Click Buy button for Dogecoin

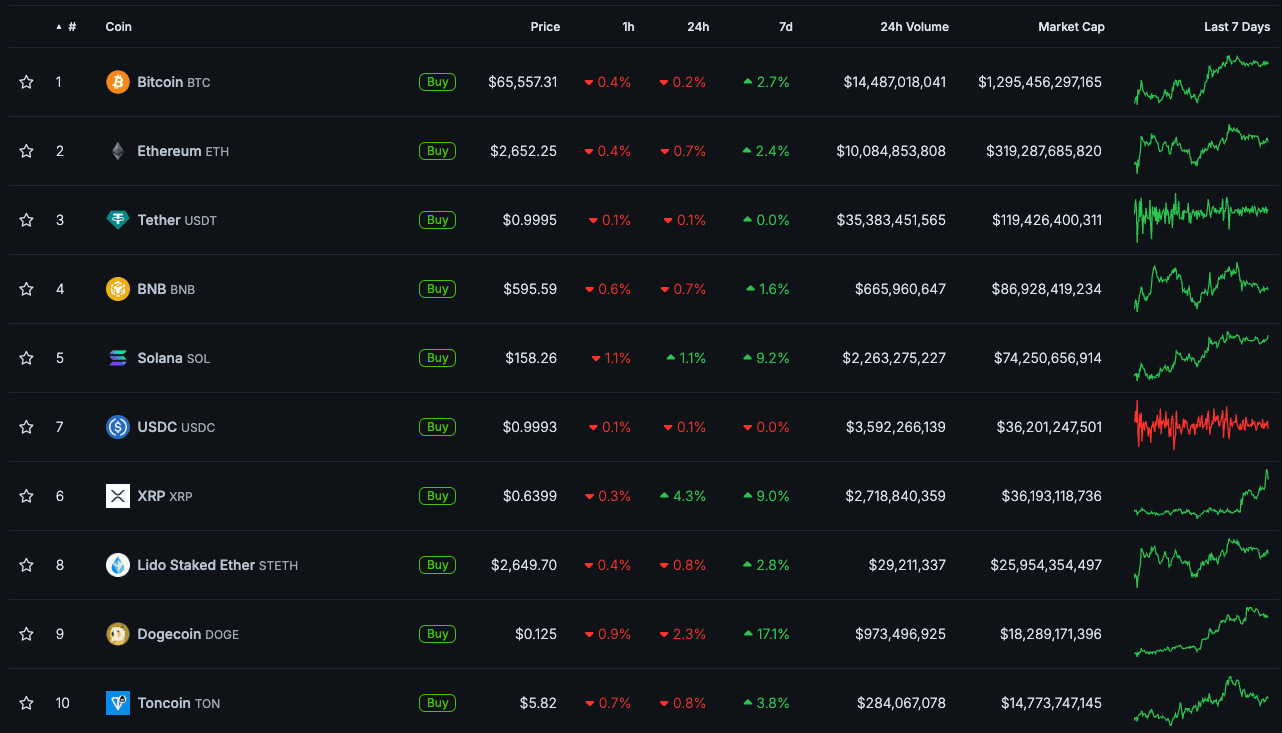coord(437,634)
